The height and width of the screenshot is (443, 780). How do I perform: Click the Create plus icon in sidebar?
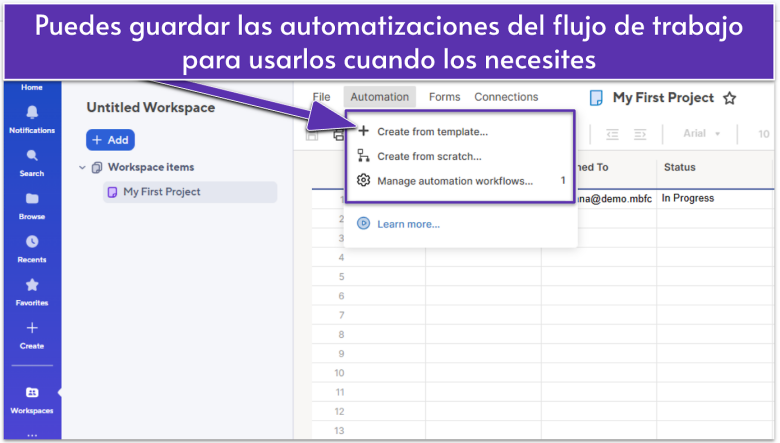tap(32, 328)
